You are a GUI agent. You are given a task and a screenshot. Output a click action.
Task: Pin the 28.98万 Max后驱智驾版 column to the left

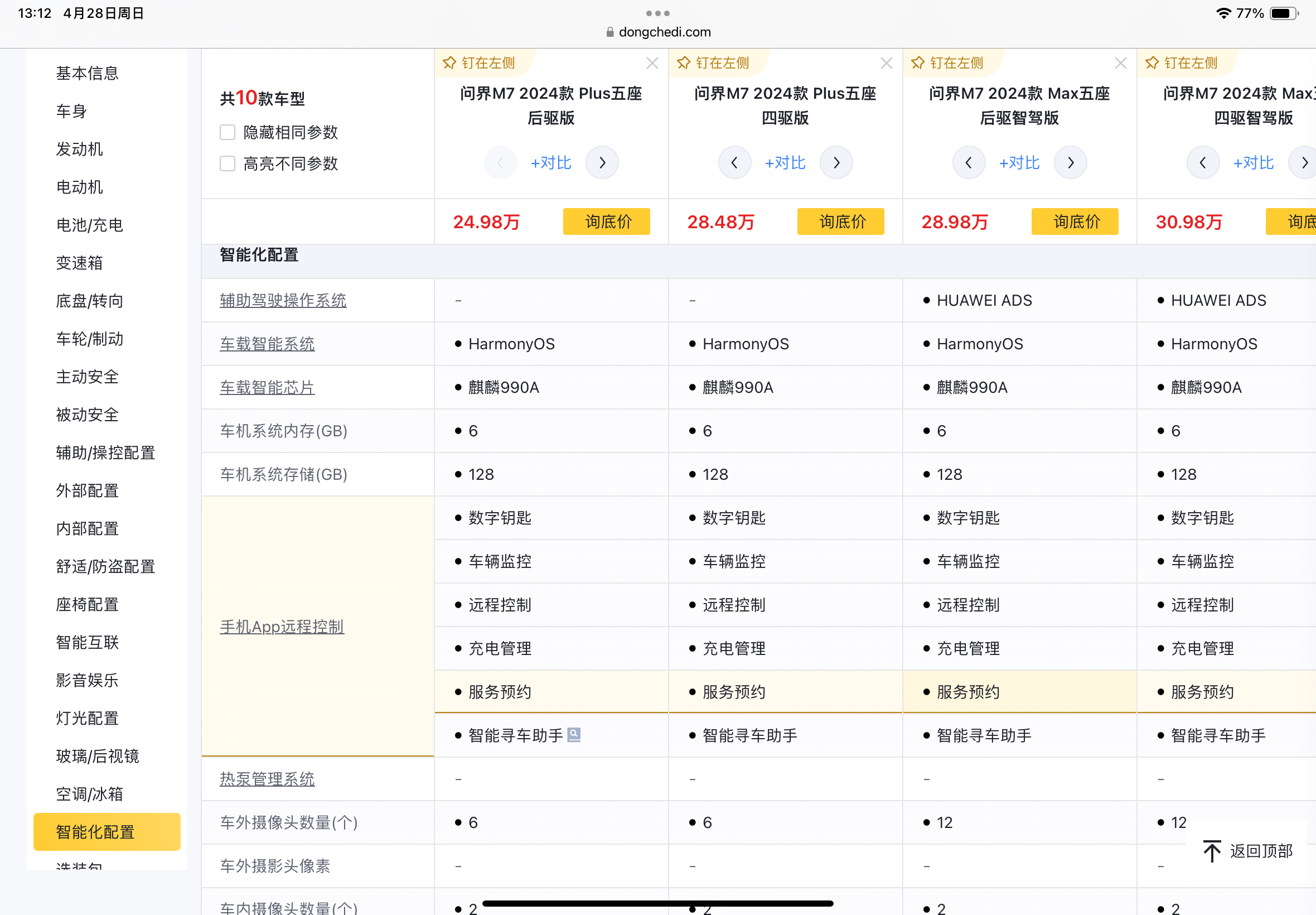947,63
